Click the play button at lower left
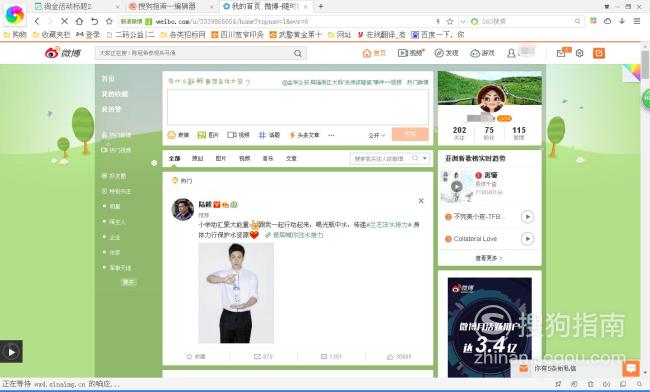Viewport: 650px width, 392px height. 11,352
